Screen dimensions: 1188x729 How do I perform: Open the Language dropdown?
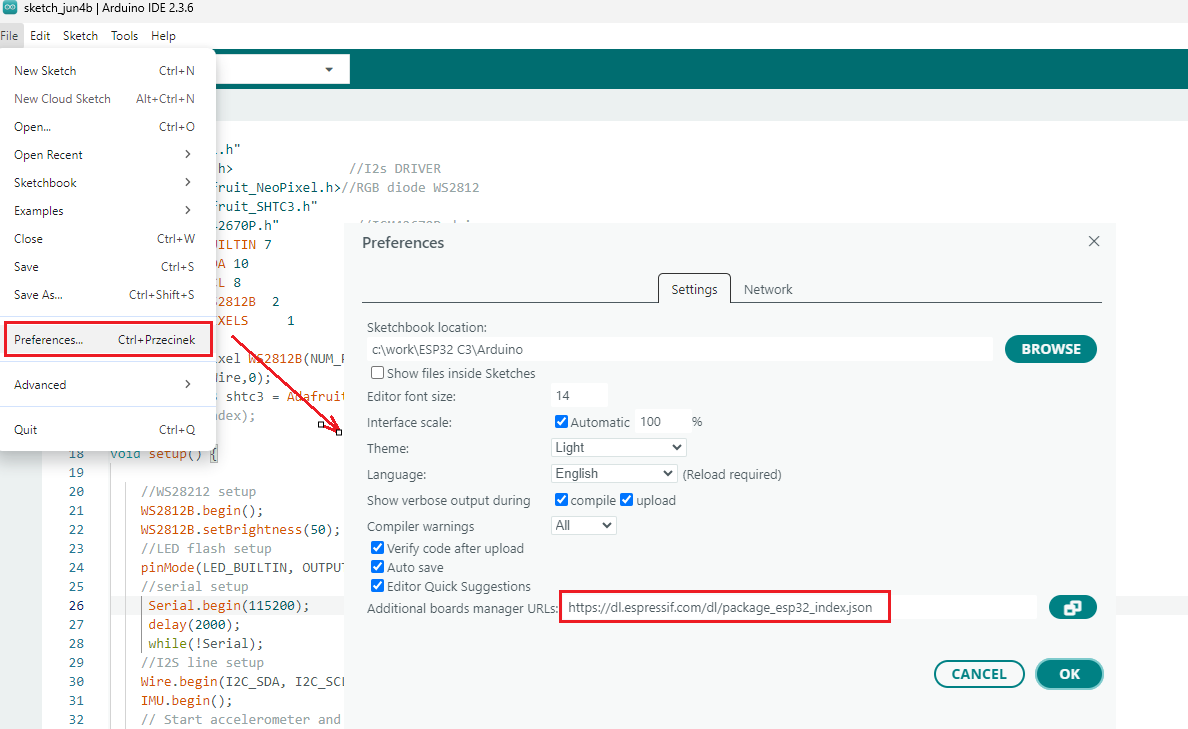614,474
